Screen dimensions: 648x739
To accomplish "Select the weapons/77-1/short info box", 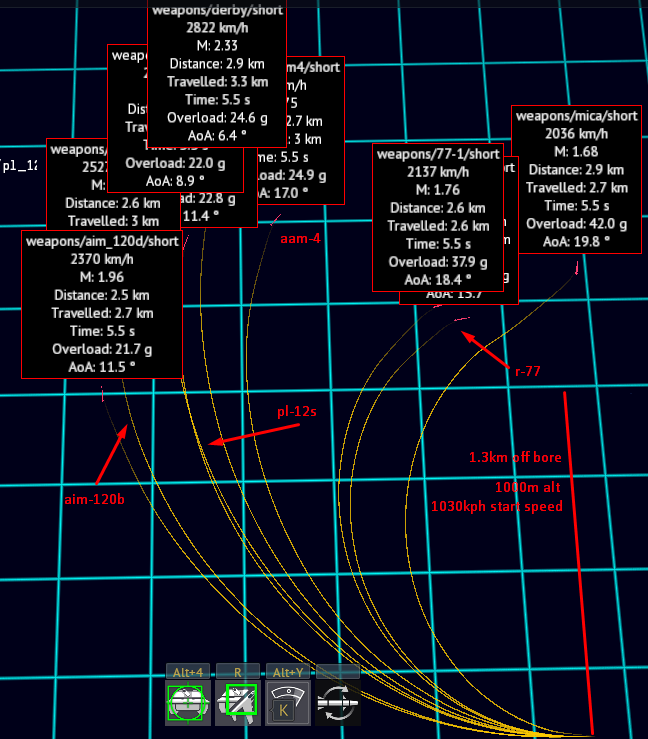I will coord(437,217).
